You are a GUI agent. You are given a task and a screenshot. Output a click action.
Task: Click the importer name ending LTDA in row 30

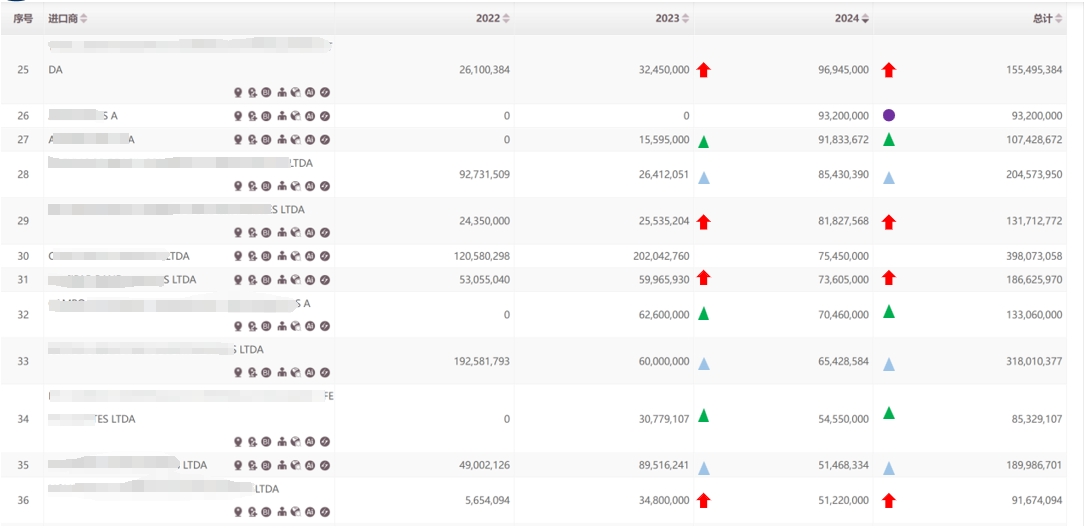(x=118, y=256)
